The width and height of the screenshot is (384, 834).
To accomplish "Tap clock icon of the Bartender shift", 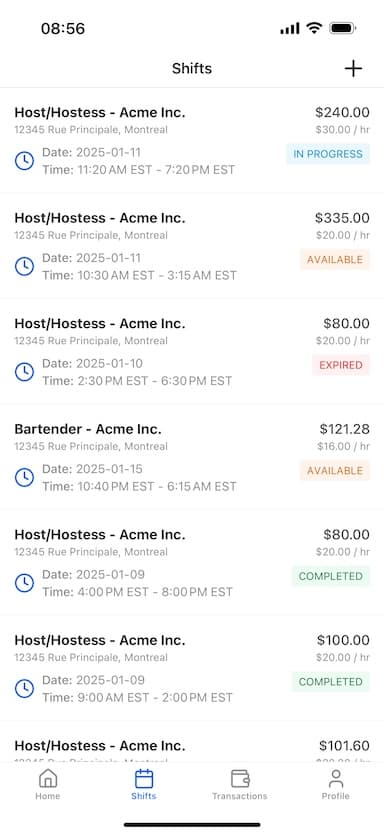I will [24, 478].
